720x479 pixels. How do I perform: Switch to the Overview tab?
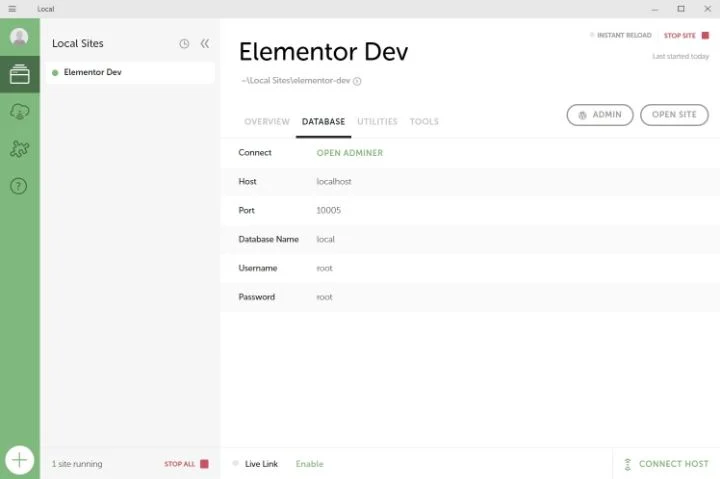click(267, 122)
